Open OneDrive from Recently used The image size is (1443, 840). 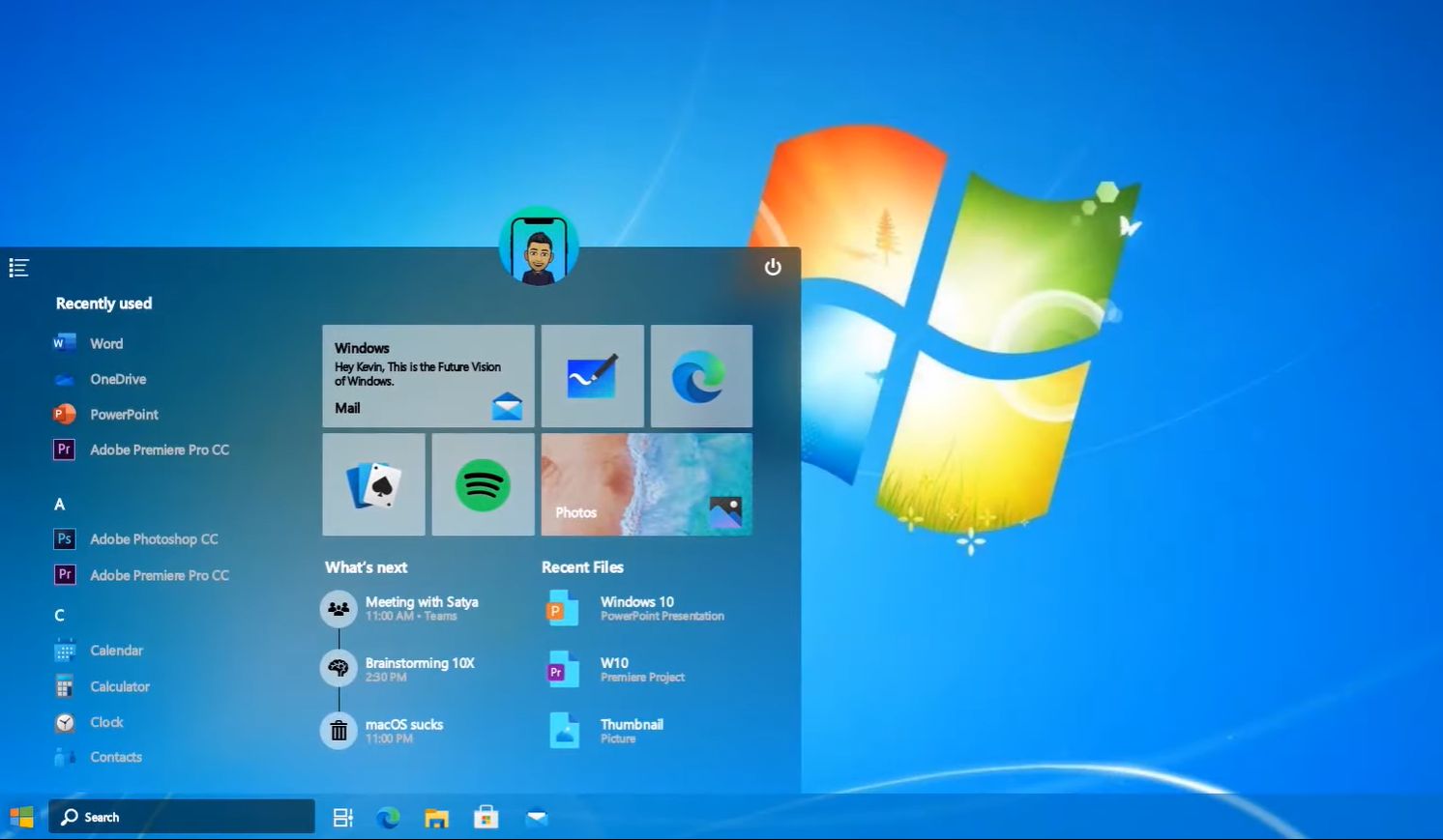(x=117, y=379)
